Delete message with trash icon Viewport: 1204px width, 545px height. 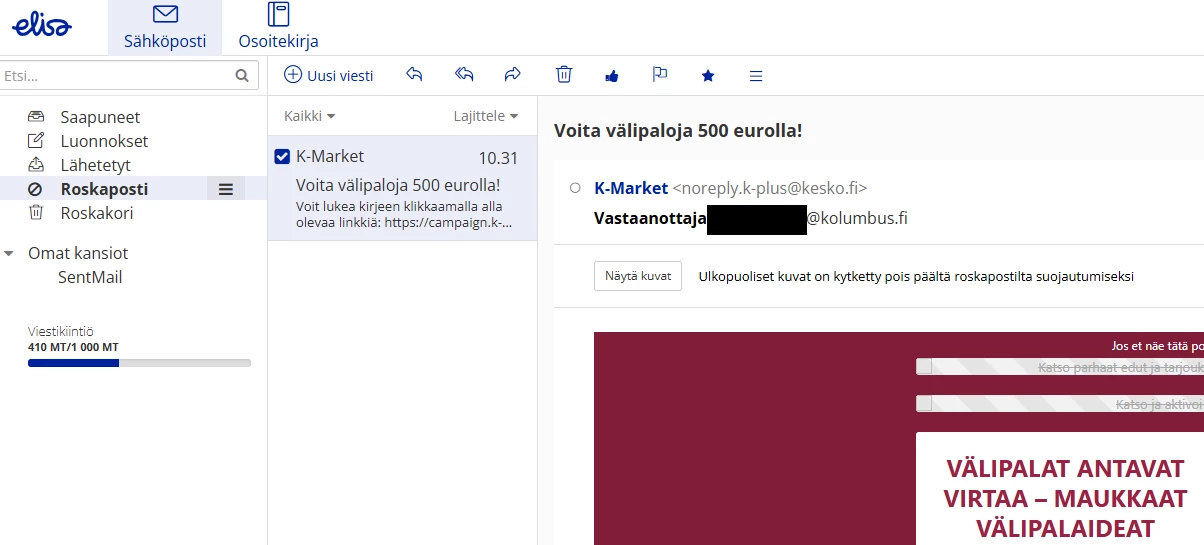coord(564,75)
